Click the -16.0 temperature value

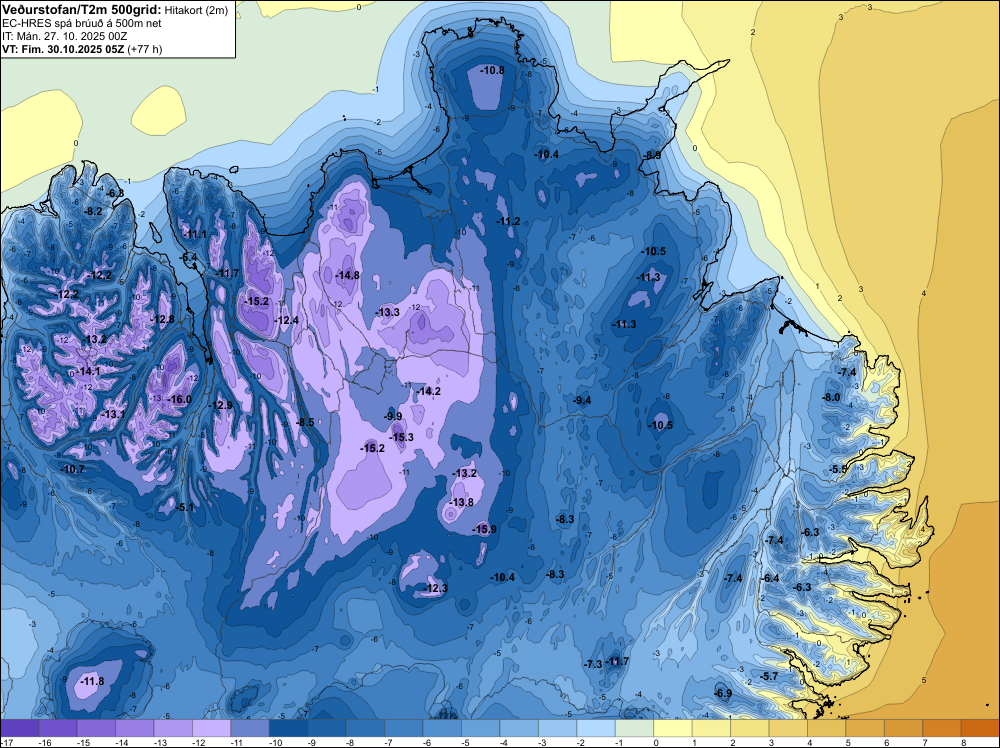(x=179, y=399)
